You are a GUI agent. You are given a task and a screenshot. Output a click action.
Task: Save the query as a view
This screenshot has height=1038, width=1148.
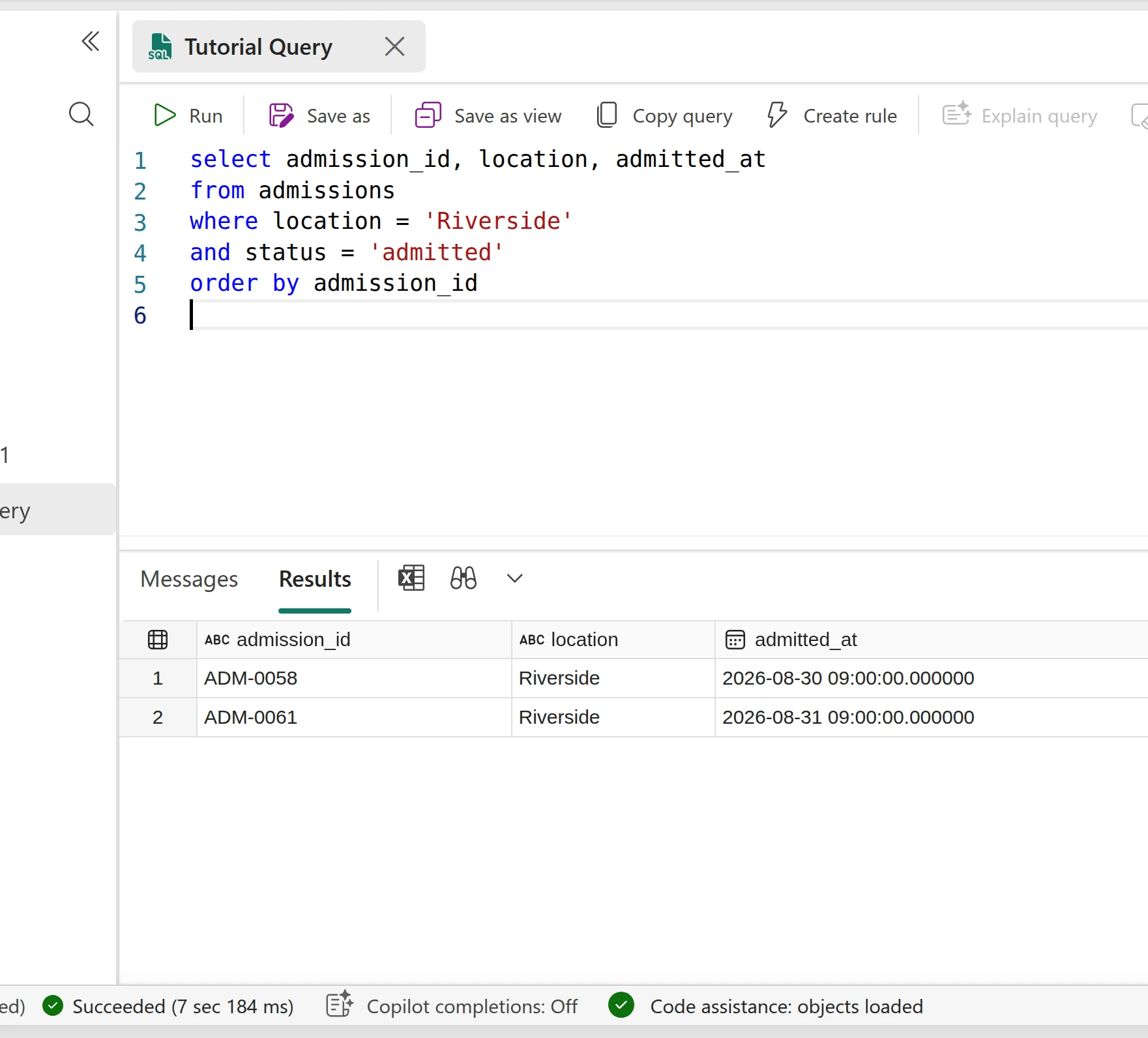(x=488, y=115)
